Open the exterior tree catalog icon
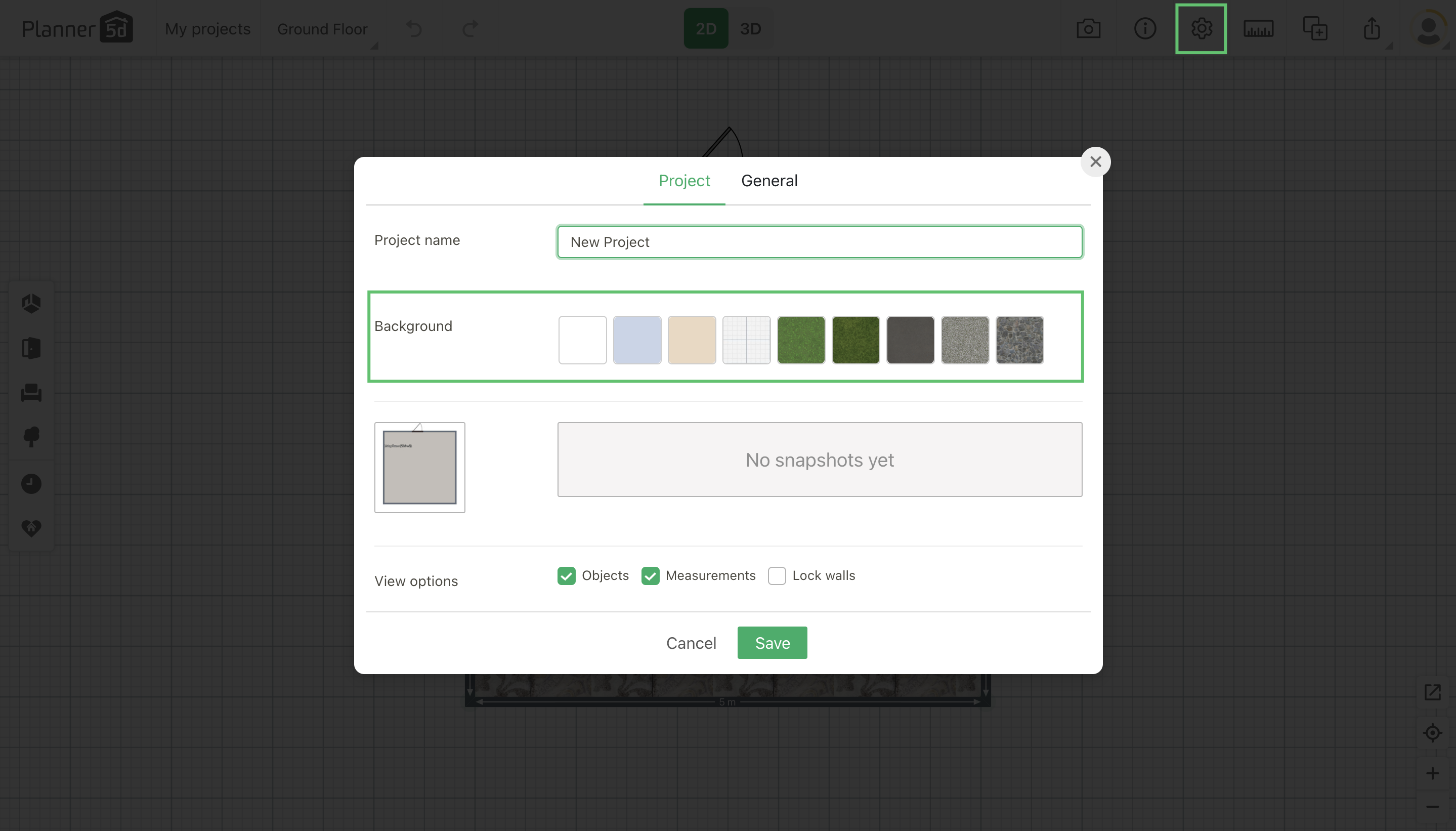This screenshot has width=1456, height=831. coord(31,437)
